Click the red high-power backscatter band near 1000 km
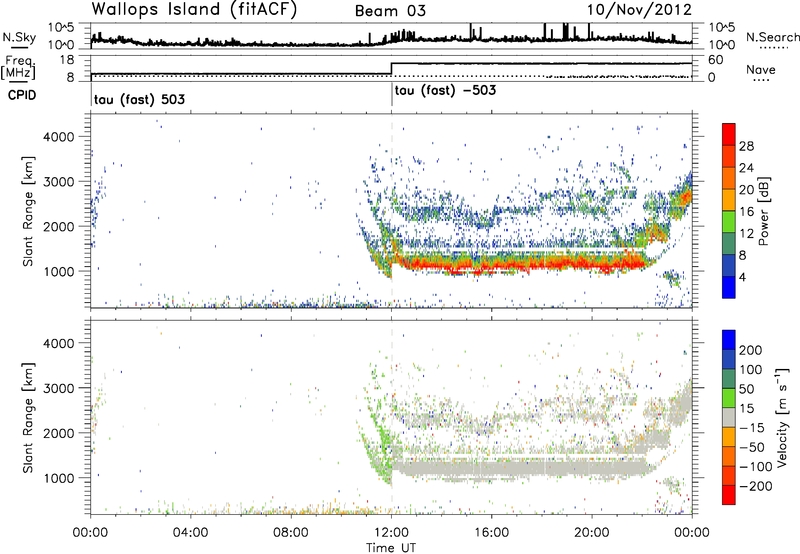800x554 pixels. pyautogui.click(x=520, y=263)
